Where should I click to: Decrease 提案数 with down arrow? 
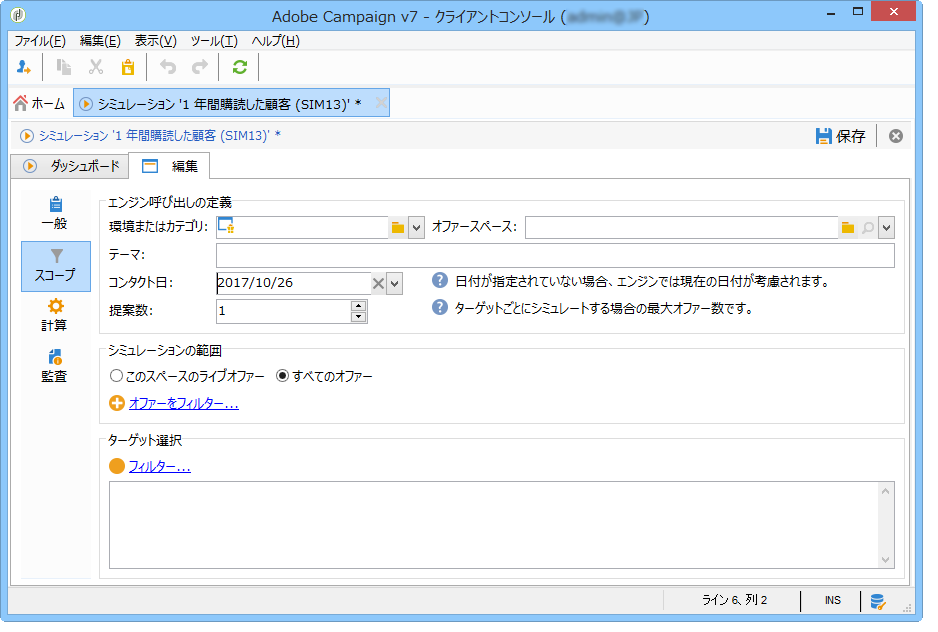coord(358,317)
